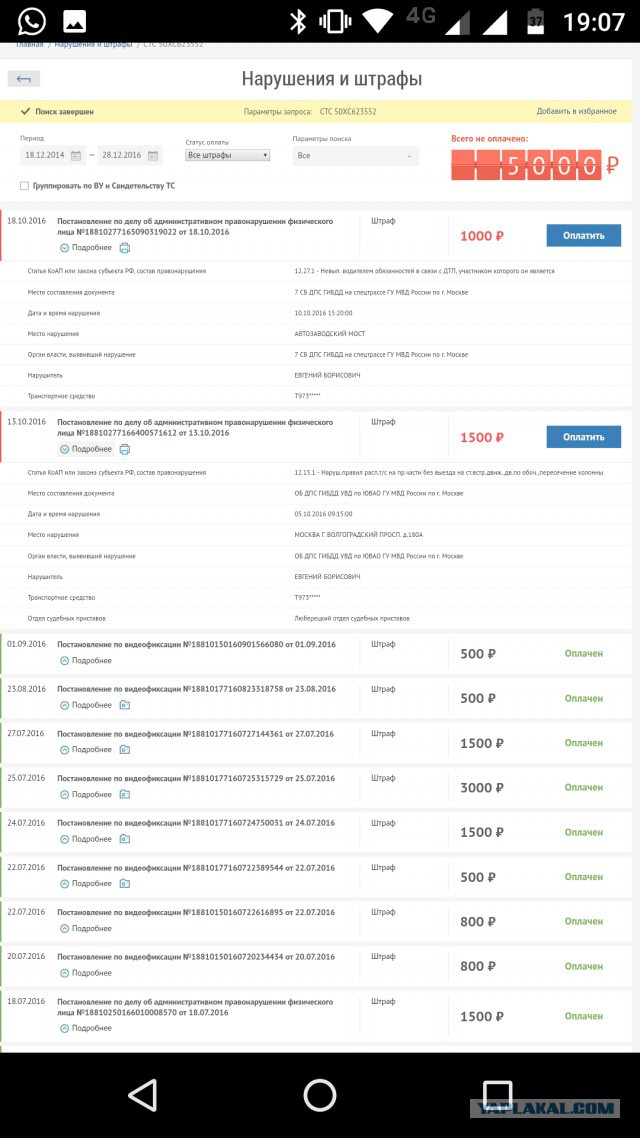Open the photo icon for the 25.07.2016 fine
Image resolution: width=640 pixels, height=1138 pixels.
(x=124, y=794)
